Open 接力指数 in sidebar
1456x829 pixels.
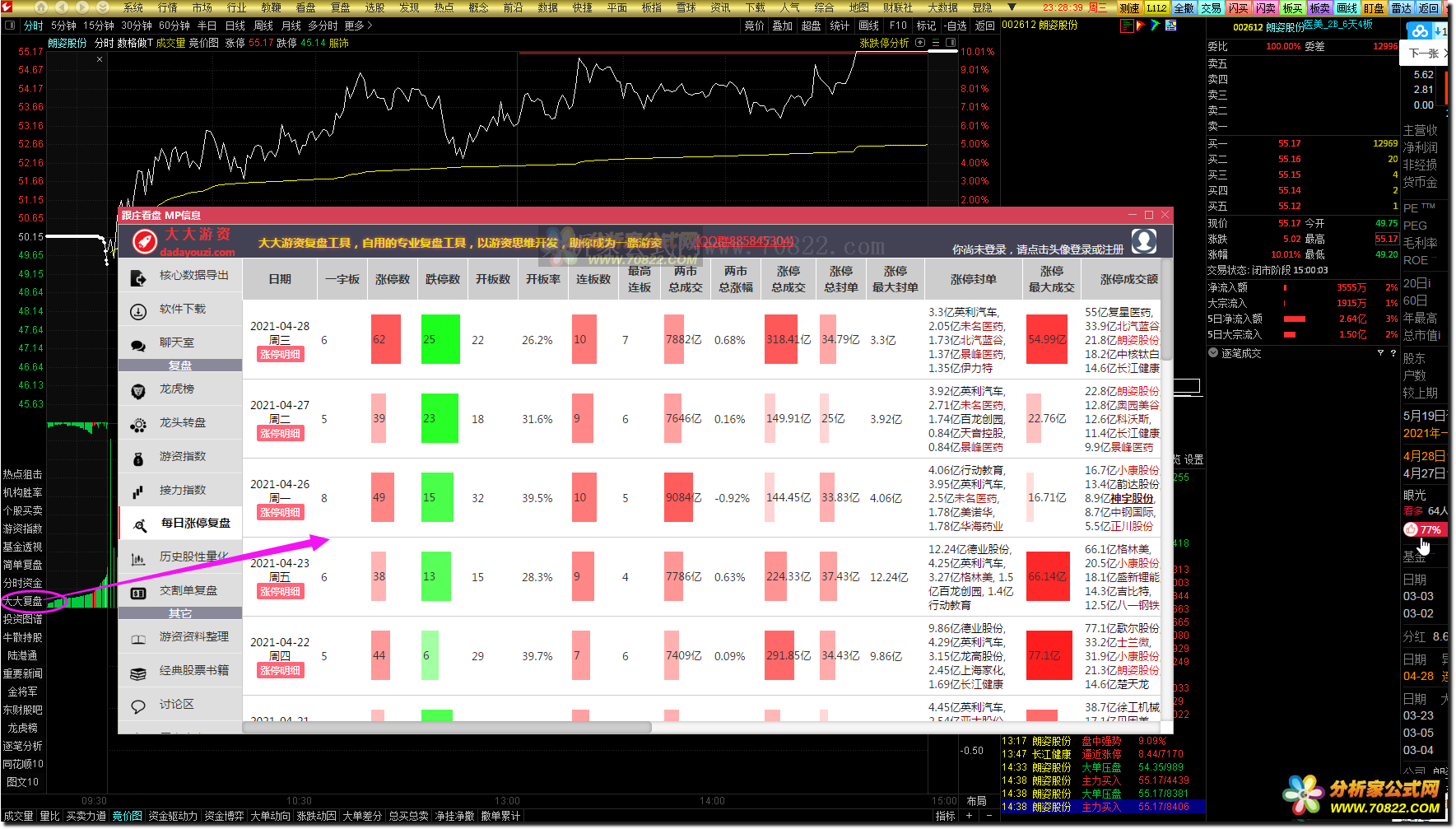coord(180,491)
